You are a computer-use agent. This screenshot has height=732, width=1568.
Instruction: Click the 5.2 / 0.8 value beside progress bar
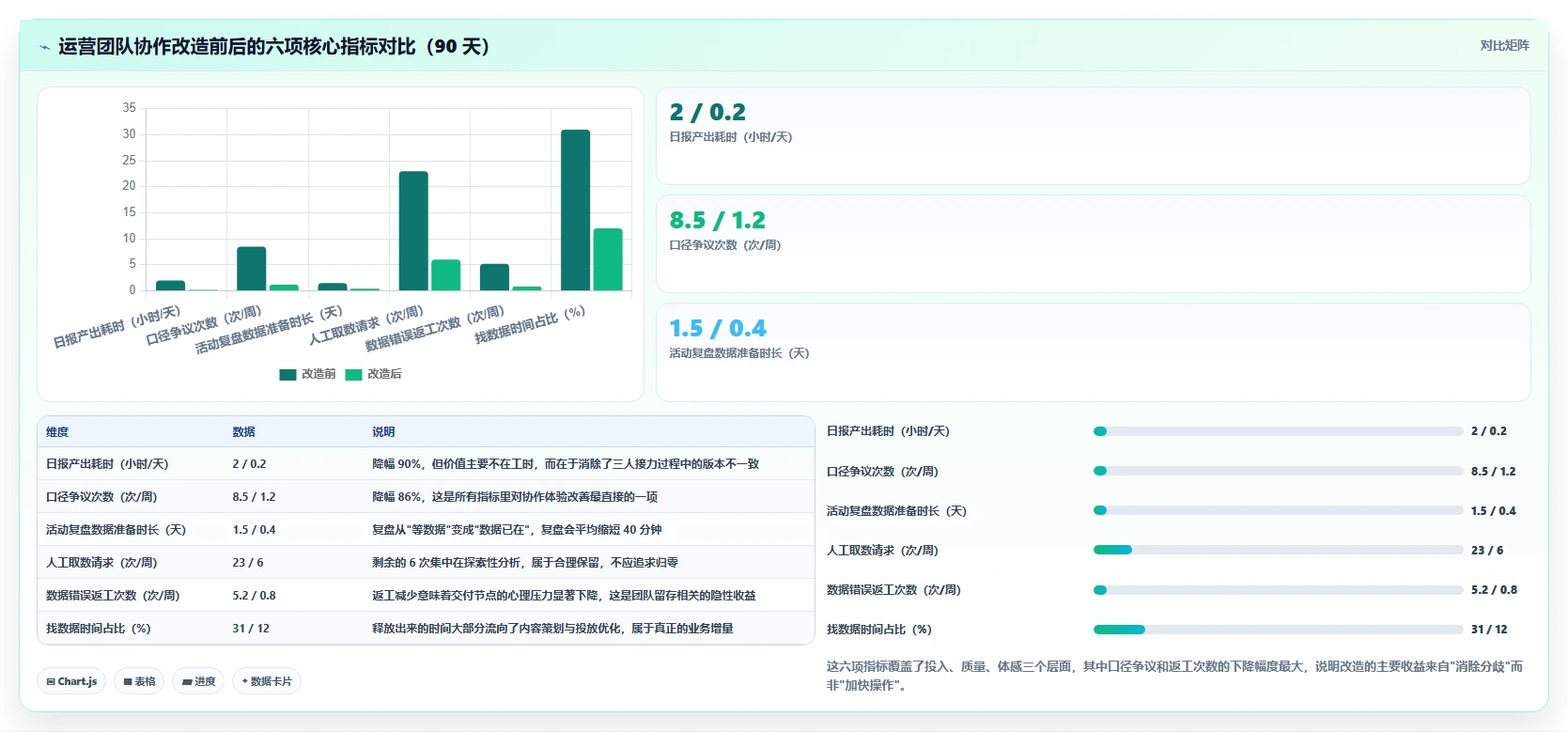(1494, 590)
